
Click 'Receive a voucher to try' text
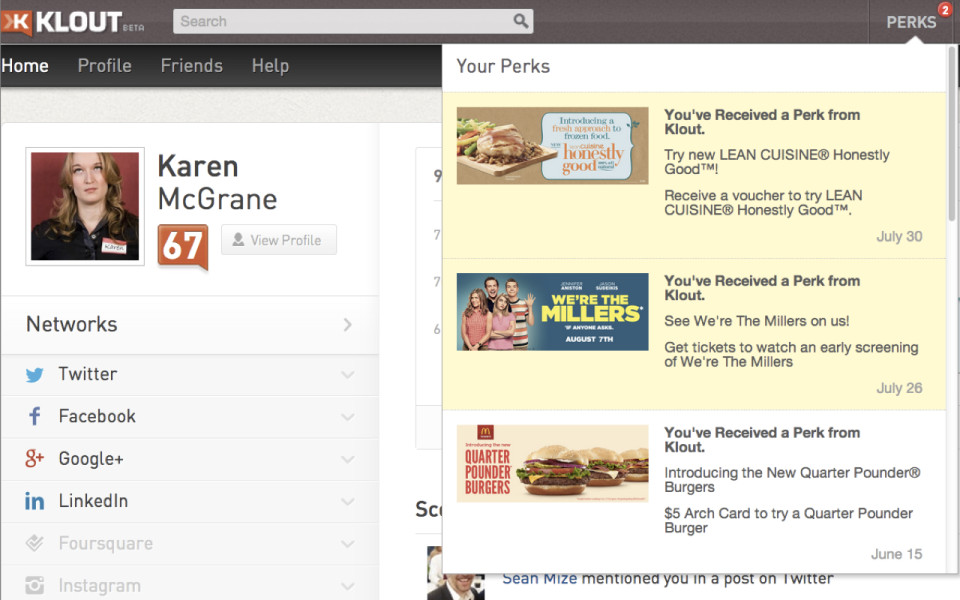[763, 203]
